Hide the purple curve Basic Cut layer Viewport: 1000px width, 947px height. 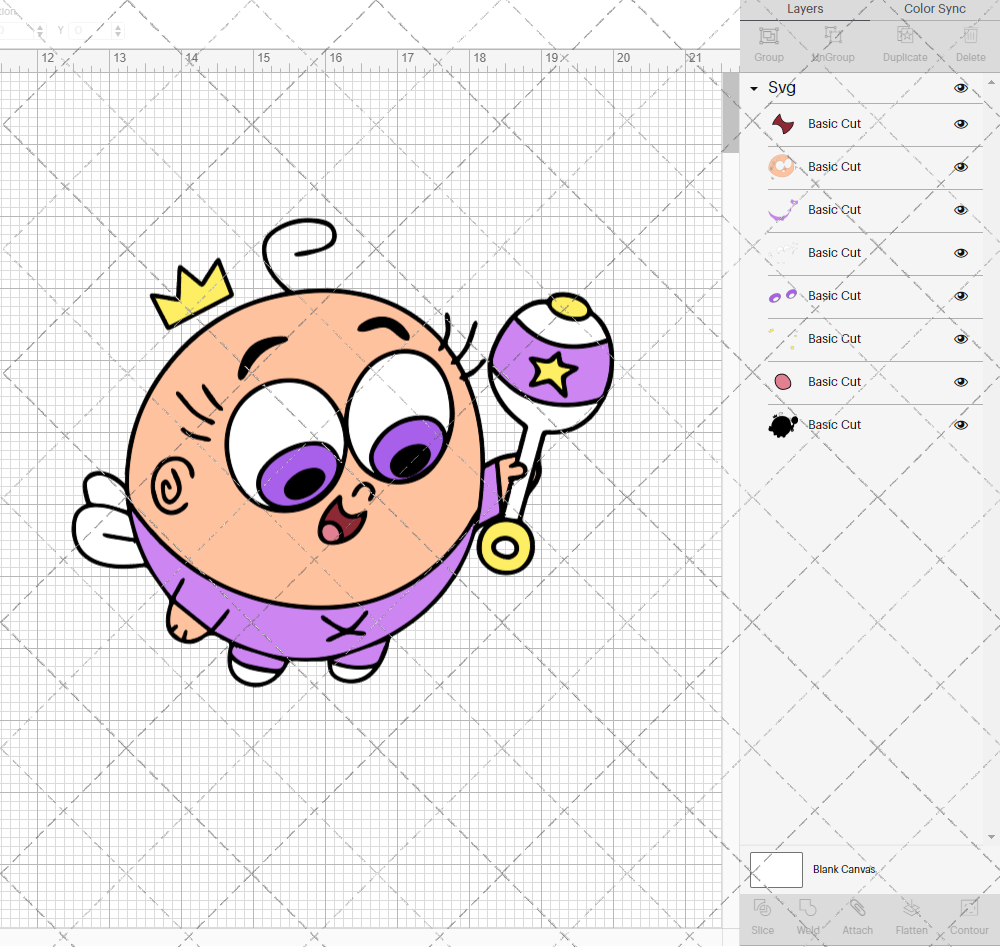pyautogui.click(x=960, y=210)
